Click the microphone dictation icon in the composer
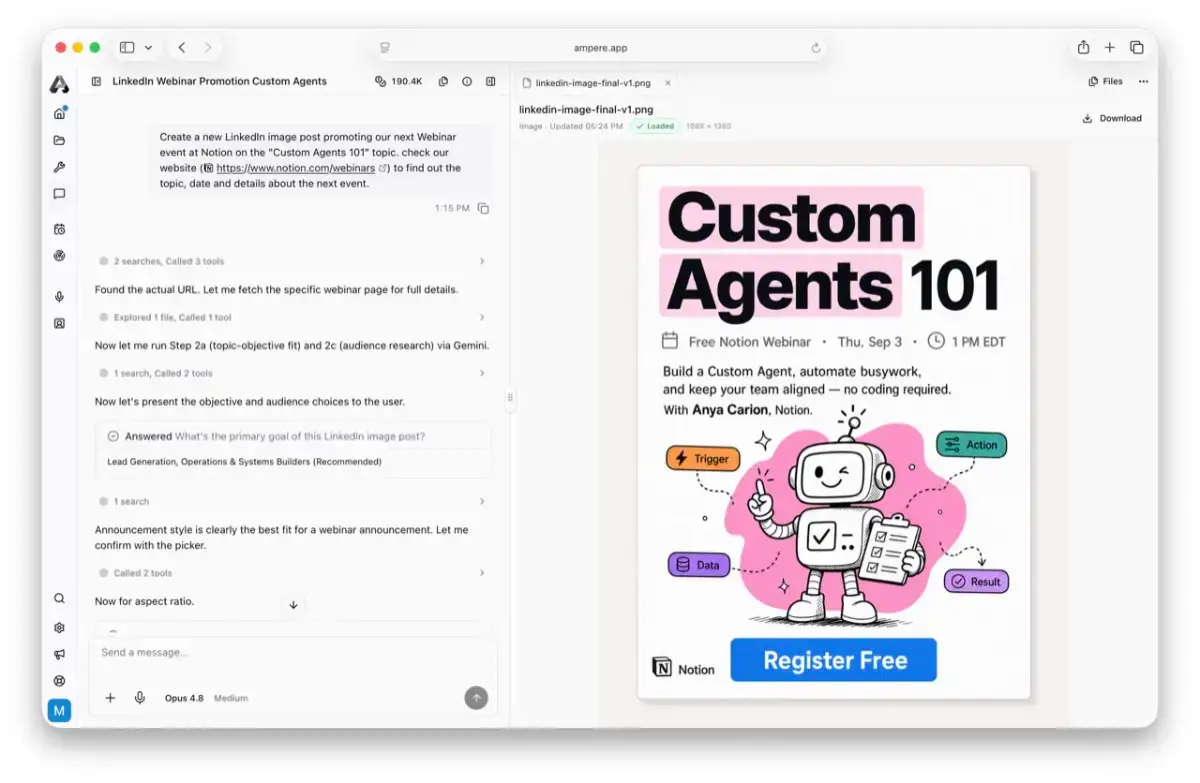The image size is (1200, 783). (140, 698)
